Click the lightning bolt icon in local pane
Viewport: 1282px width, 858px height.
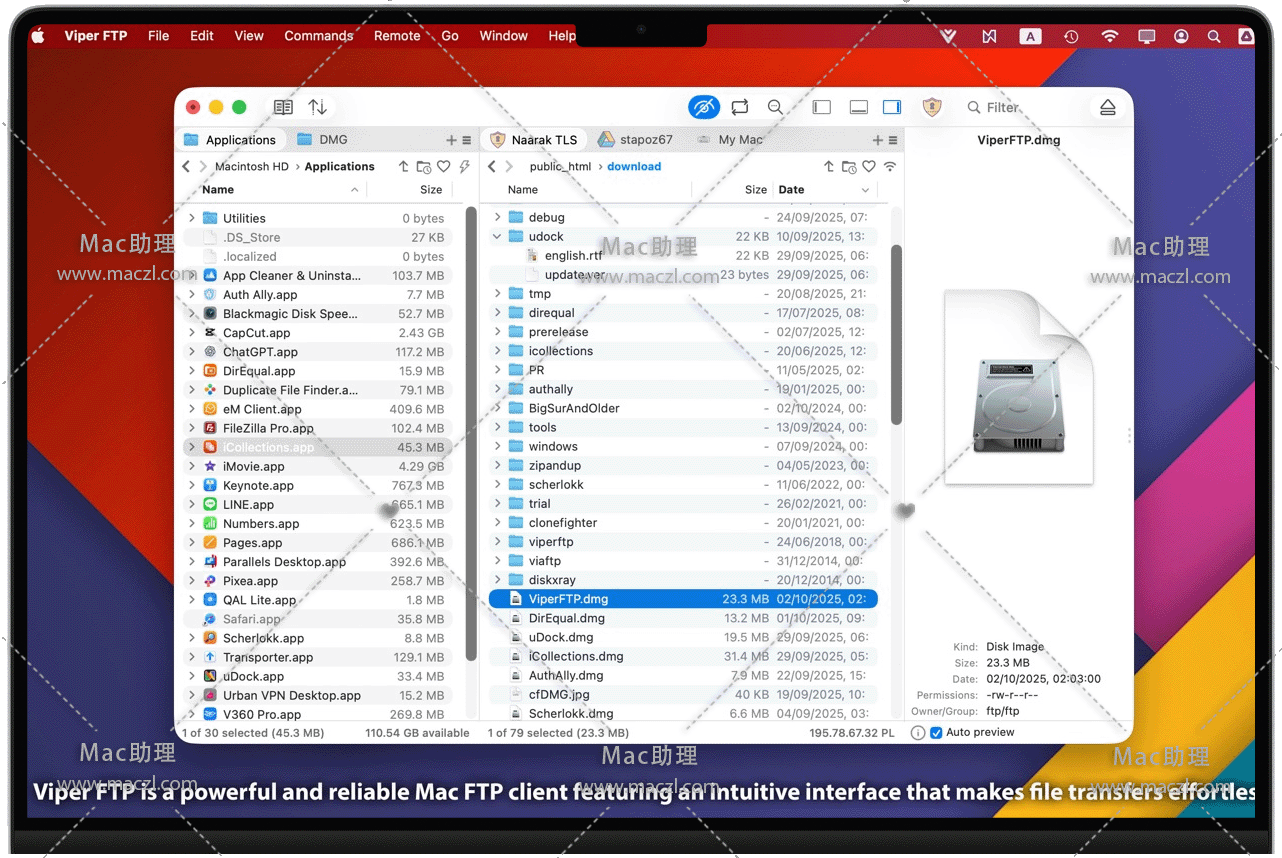[x=464, y=167]
